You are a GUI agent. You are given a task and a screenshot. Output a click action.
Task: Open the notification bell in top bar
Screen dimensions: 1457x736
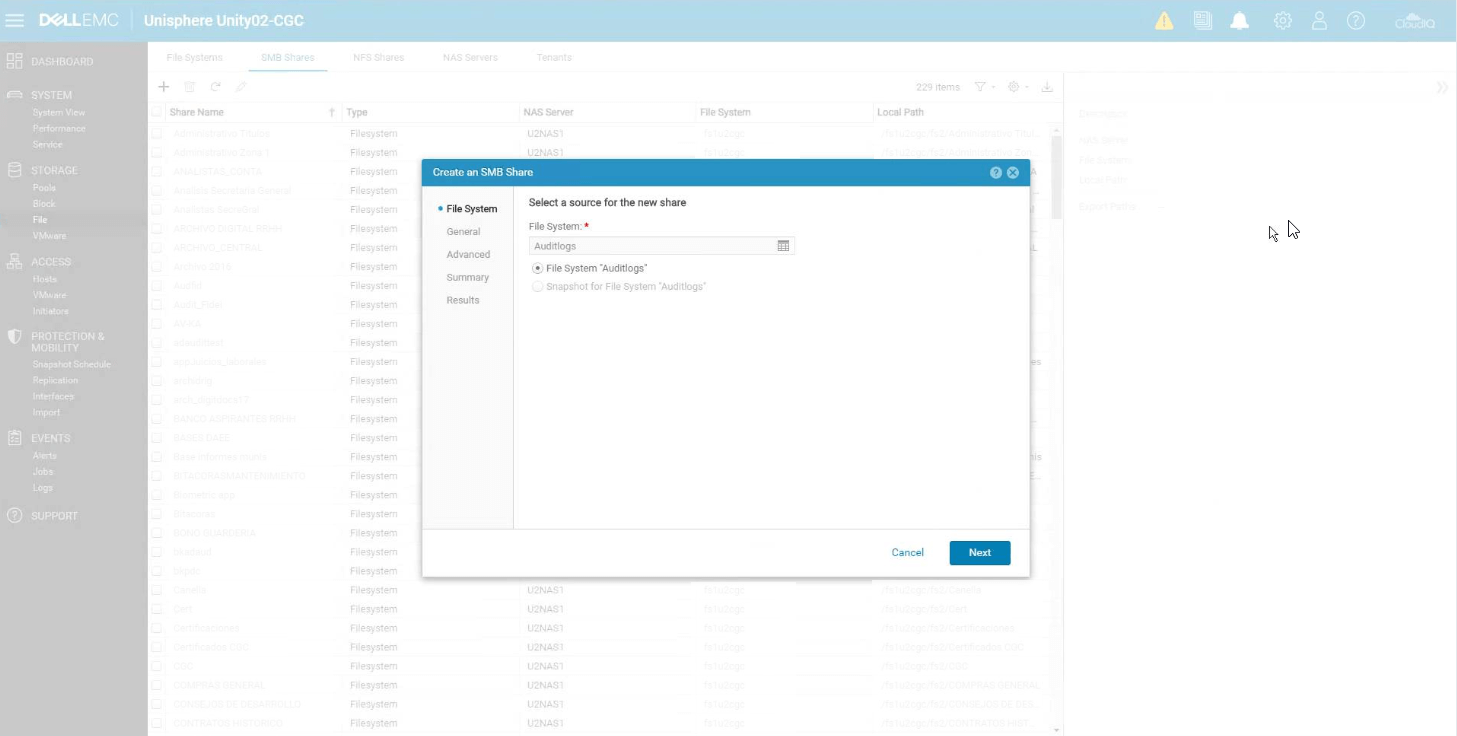[x=1240, y=21]
